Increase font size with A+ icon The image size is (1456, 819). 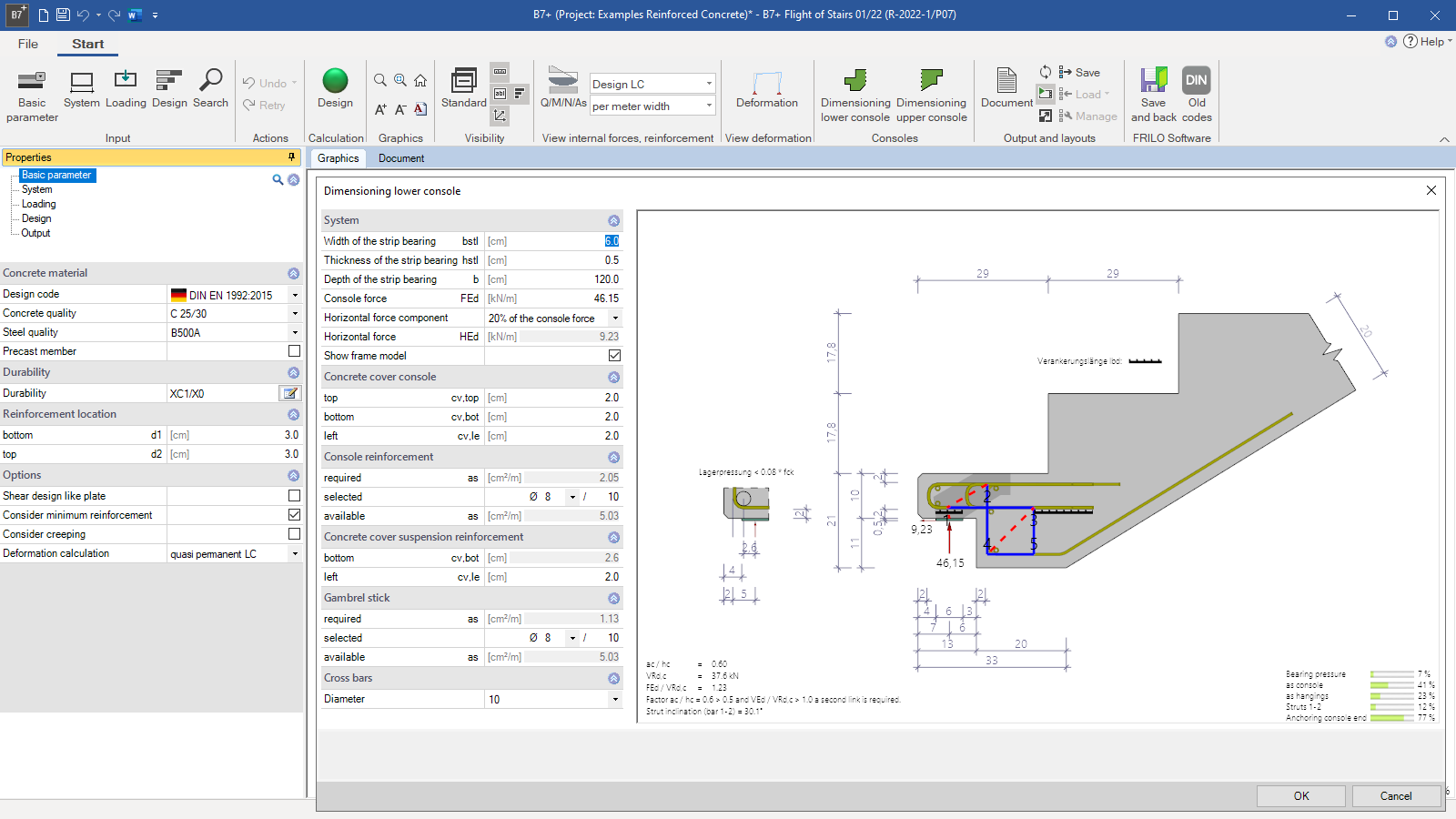[380, 109]
